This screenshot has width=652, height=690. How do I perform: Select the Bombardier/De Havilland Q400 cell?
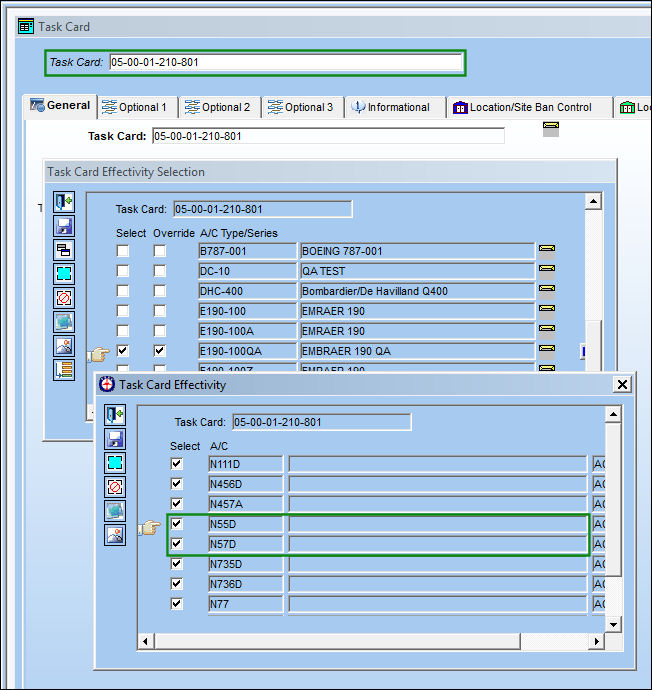[x=417, y=291]
